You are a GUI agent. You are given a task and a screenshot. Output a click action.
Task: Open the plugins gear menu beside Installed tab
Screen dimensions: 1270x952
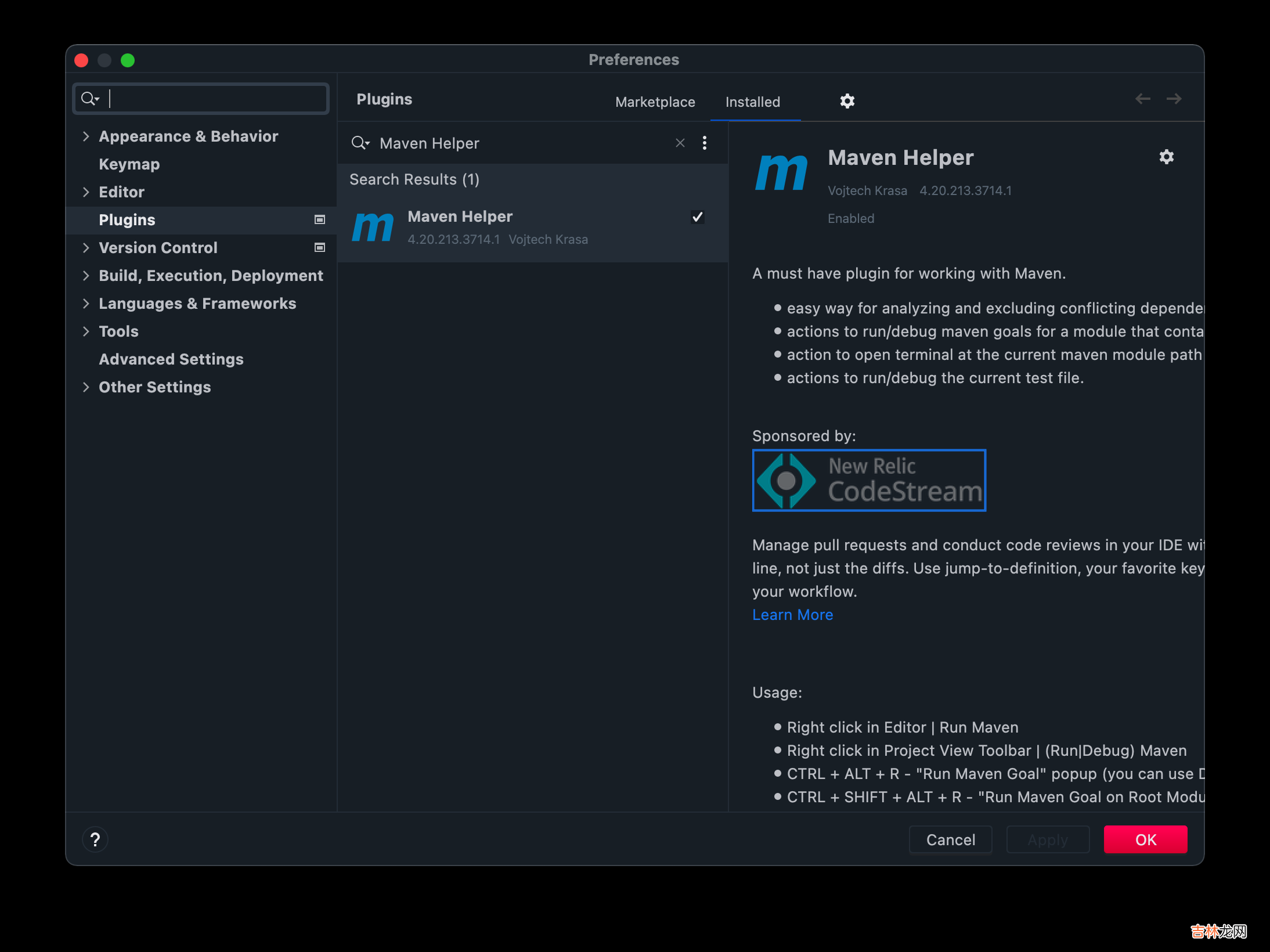point(847,101)
